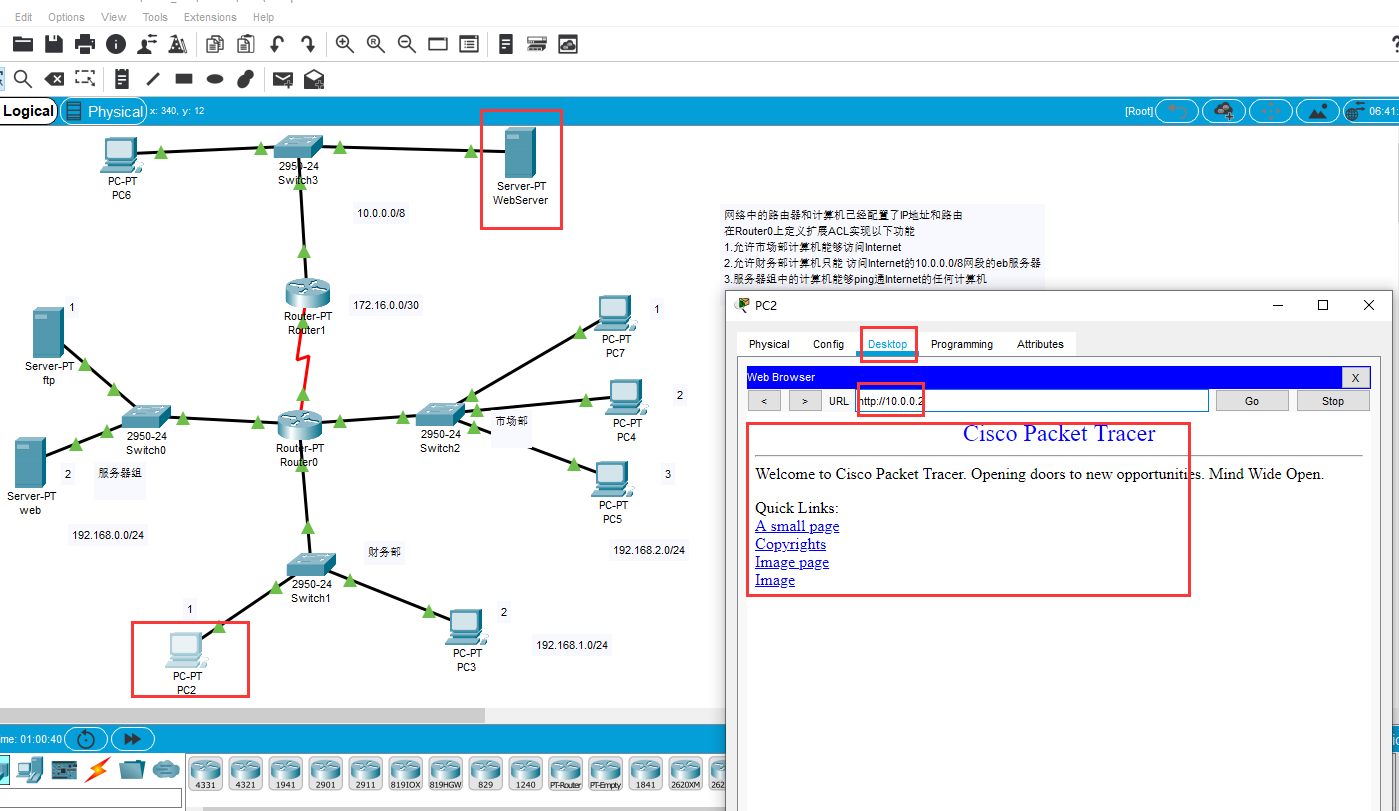The height and width of the screenshot is (811, 1399).
Task: Paste with the clipboard paste icon
Action: 246,44
